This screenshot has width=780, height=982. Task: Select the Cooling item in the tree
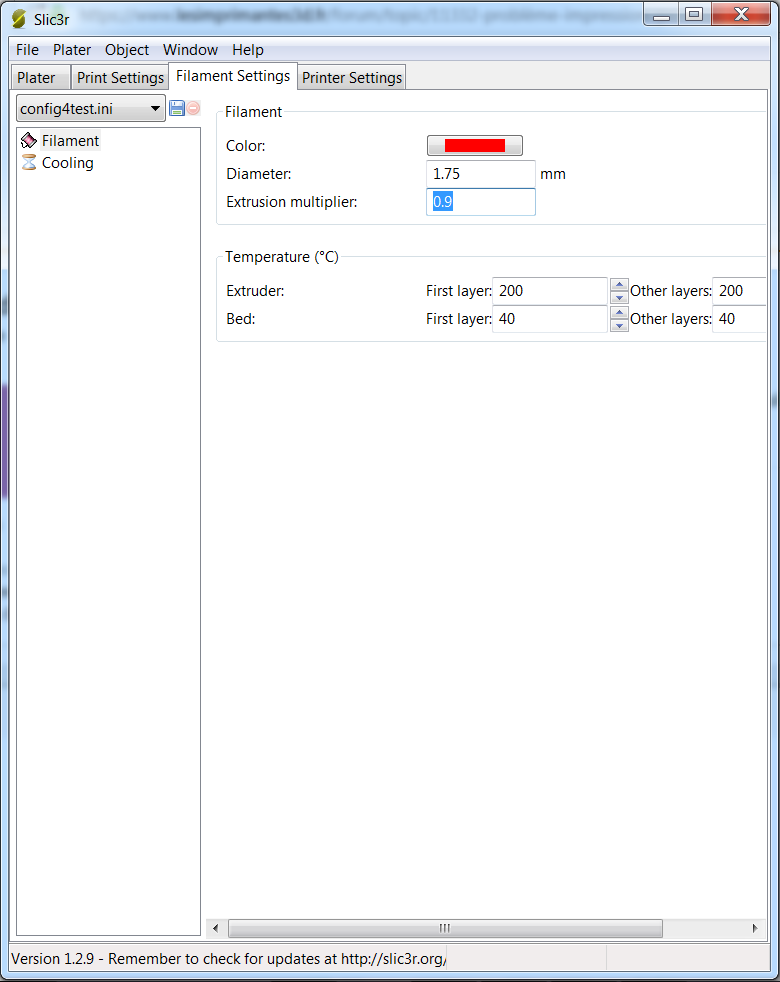click(68, 163)
